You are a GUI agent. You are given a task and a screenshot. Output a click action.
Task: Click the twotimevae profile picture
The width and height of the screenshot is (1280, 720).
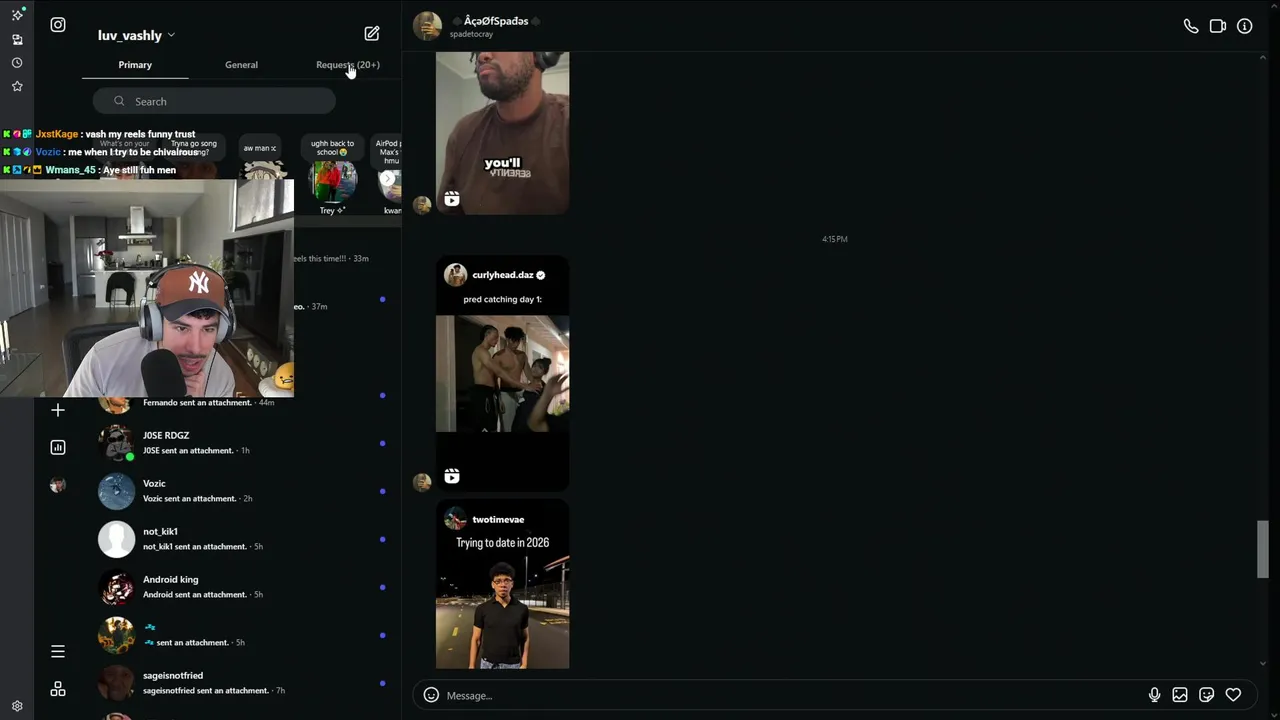456,520
